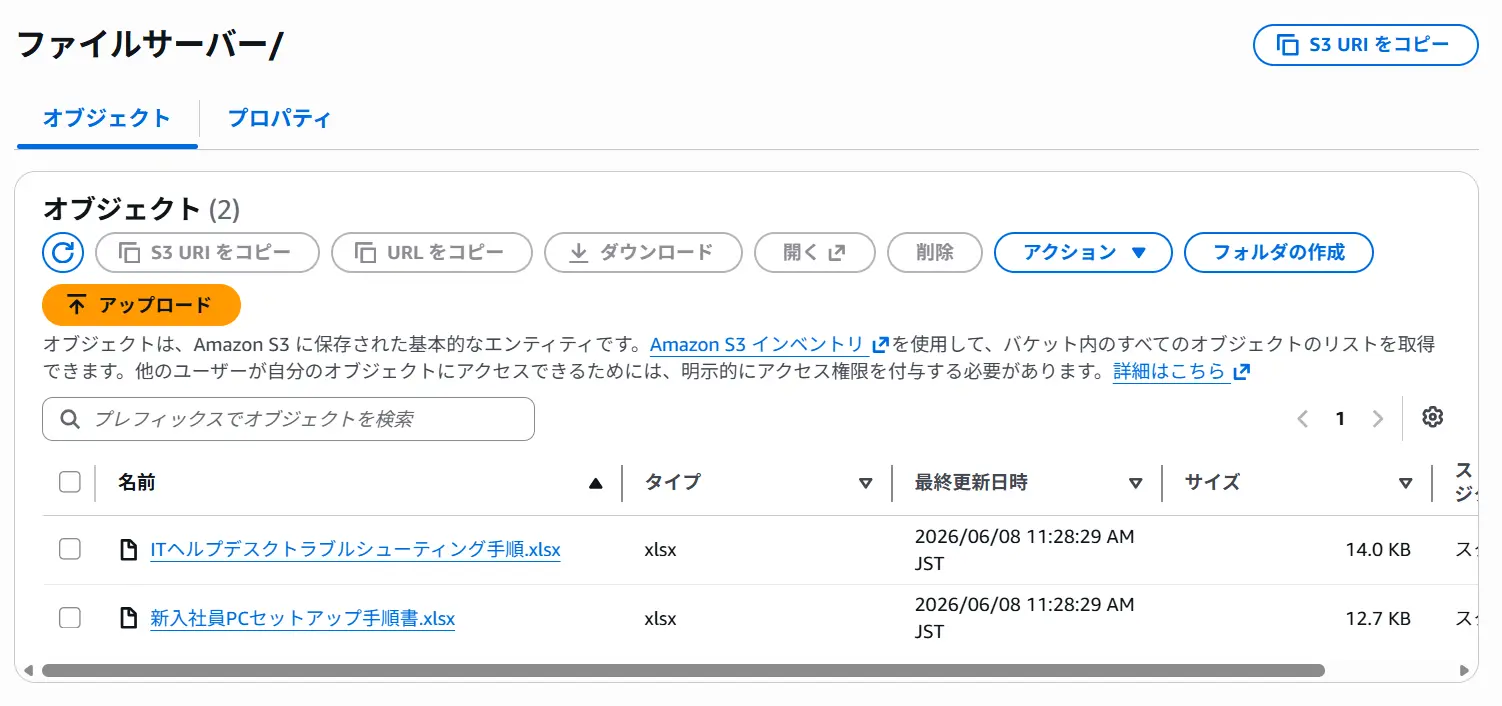This screenshot has width=1502, height=706.
Task: Open the Amazon S3 インベントリ link
Action: point(757,345)
